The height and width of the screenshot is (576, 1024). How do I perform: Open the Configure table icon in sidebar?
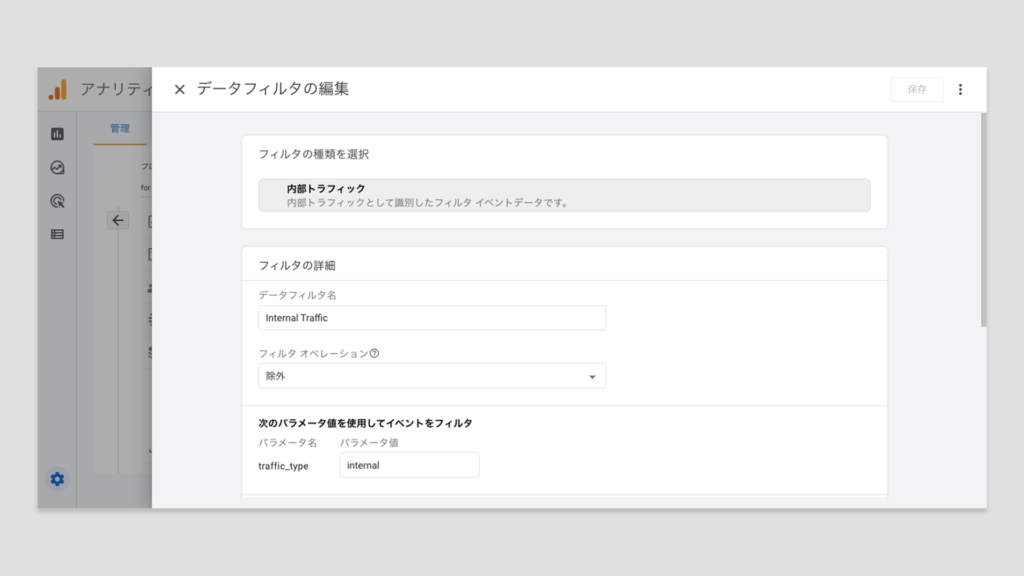tap(57, 234)
